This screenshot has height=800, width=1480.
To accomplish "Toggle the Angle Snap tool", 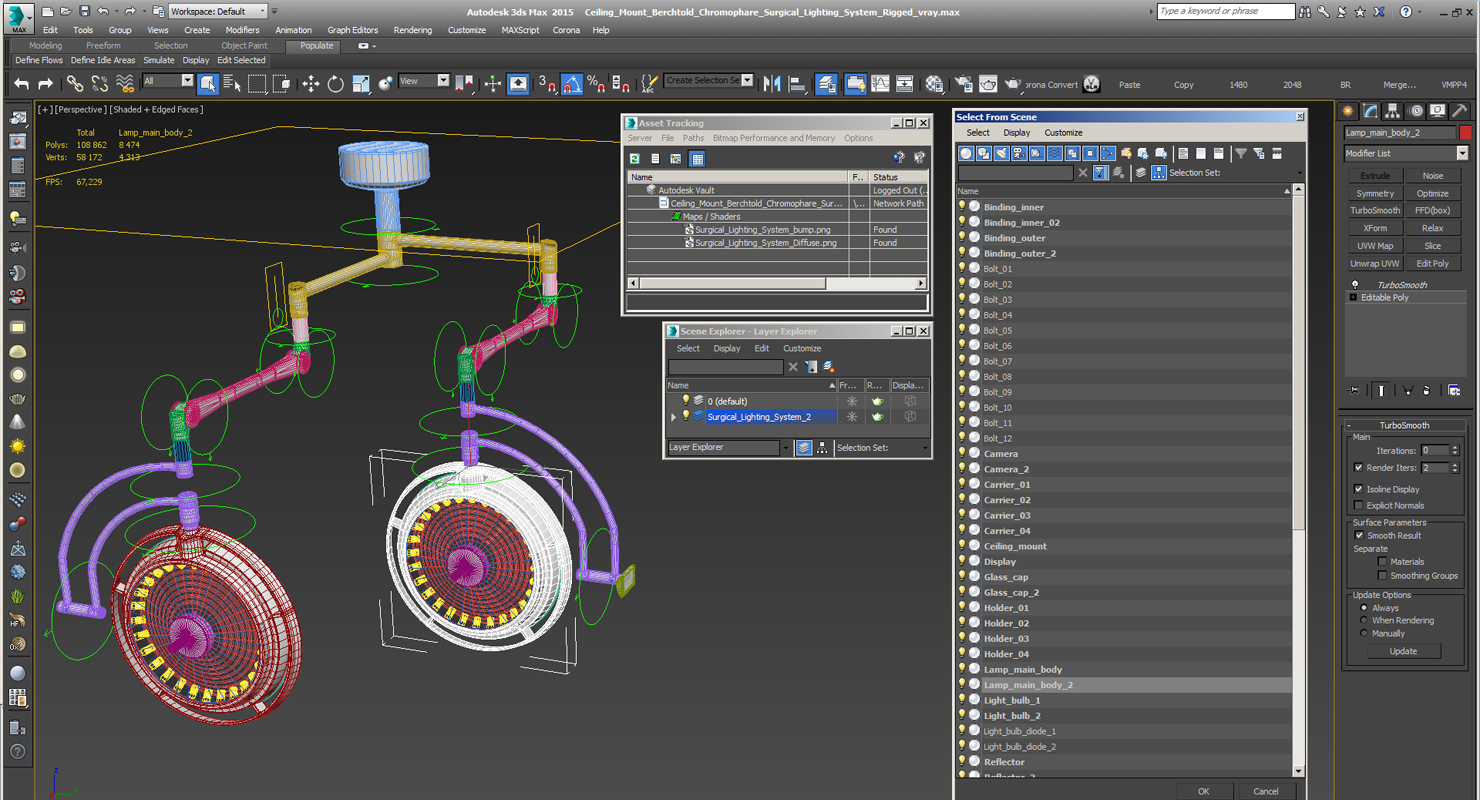I will pos(572,84).
